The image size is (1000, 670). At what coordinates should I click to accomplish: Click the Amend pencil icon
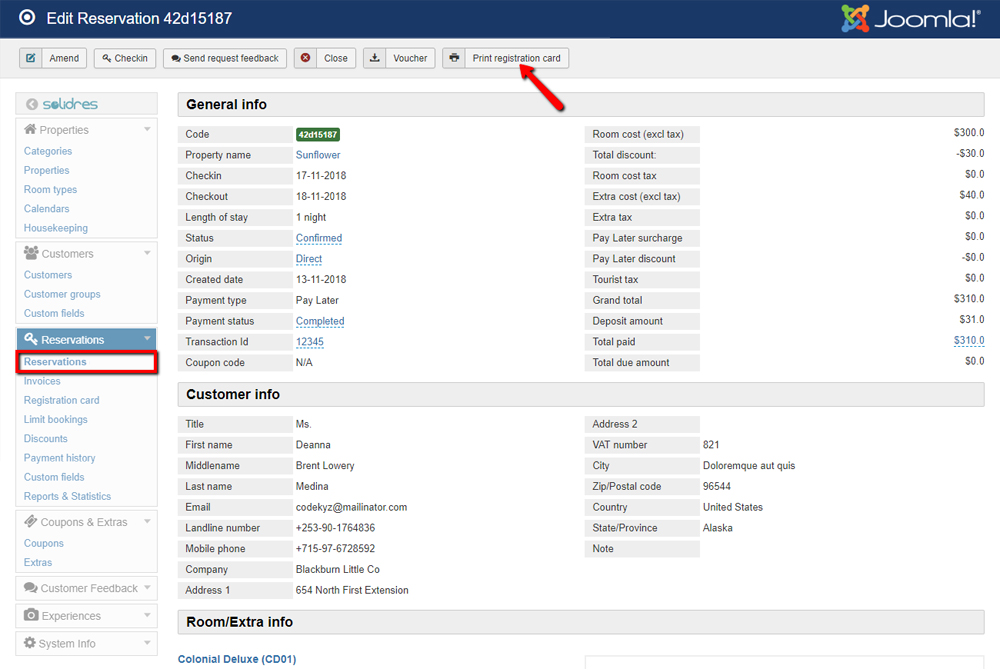click(x=31, y=58)
